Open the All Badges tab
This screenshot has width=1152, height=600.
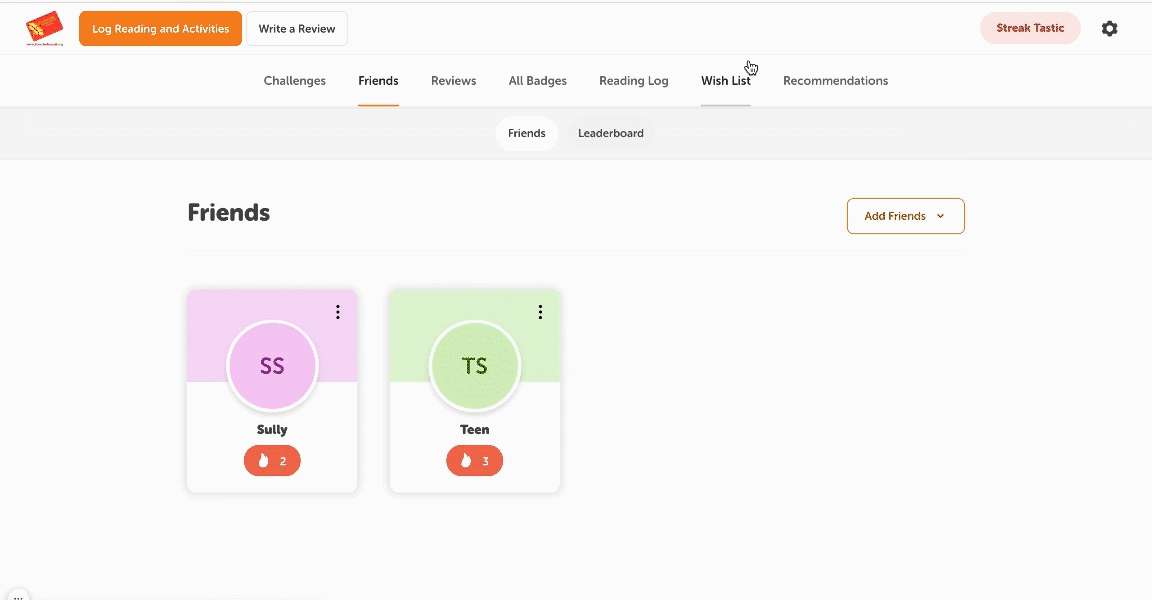(537, 81)
